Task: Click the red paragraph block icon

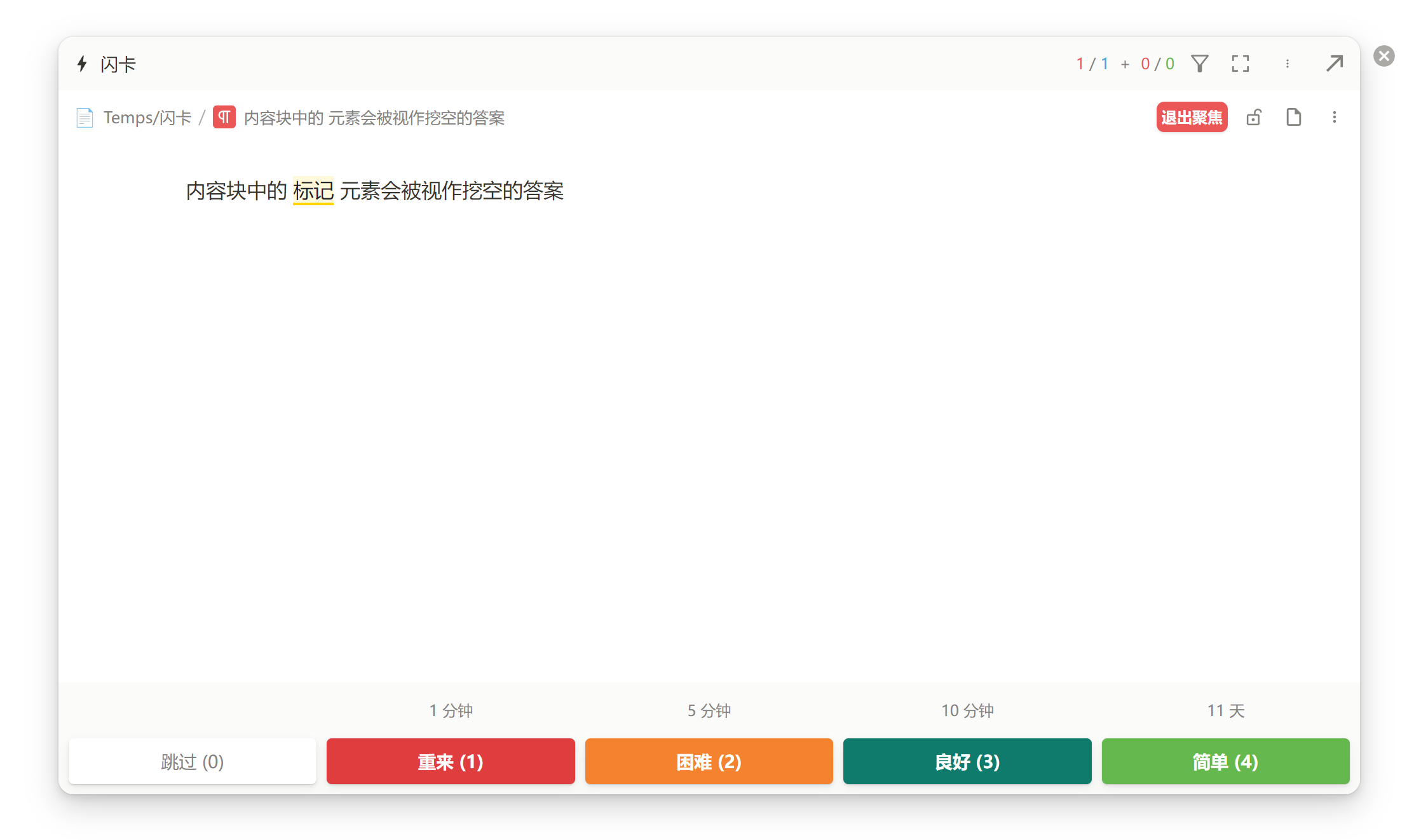Action: [x=224, y=118]
